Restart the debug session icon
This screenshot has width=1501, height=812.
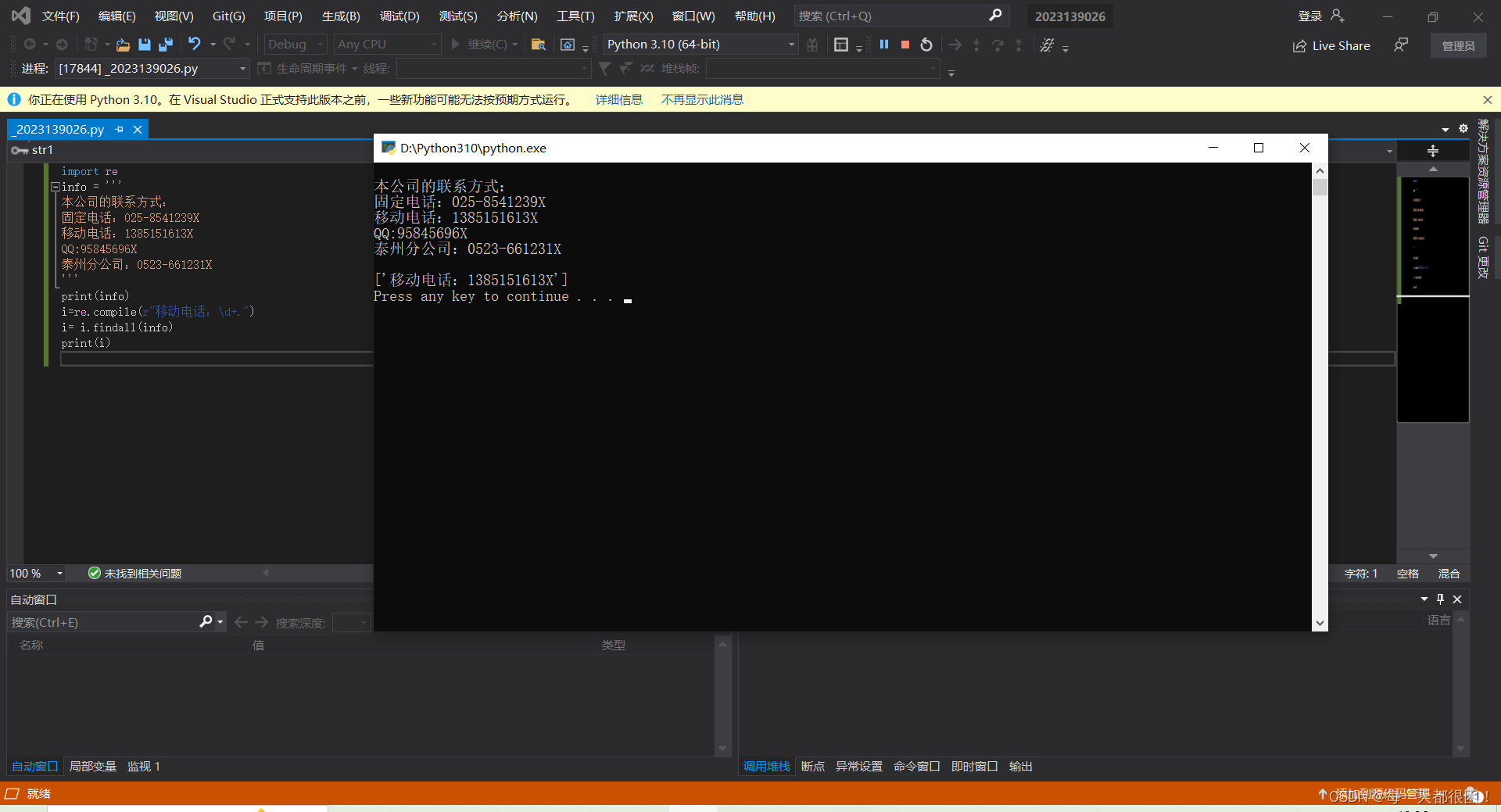pyautogui.click(x=926, y=45)
